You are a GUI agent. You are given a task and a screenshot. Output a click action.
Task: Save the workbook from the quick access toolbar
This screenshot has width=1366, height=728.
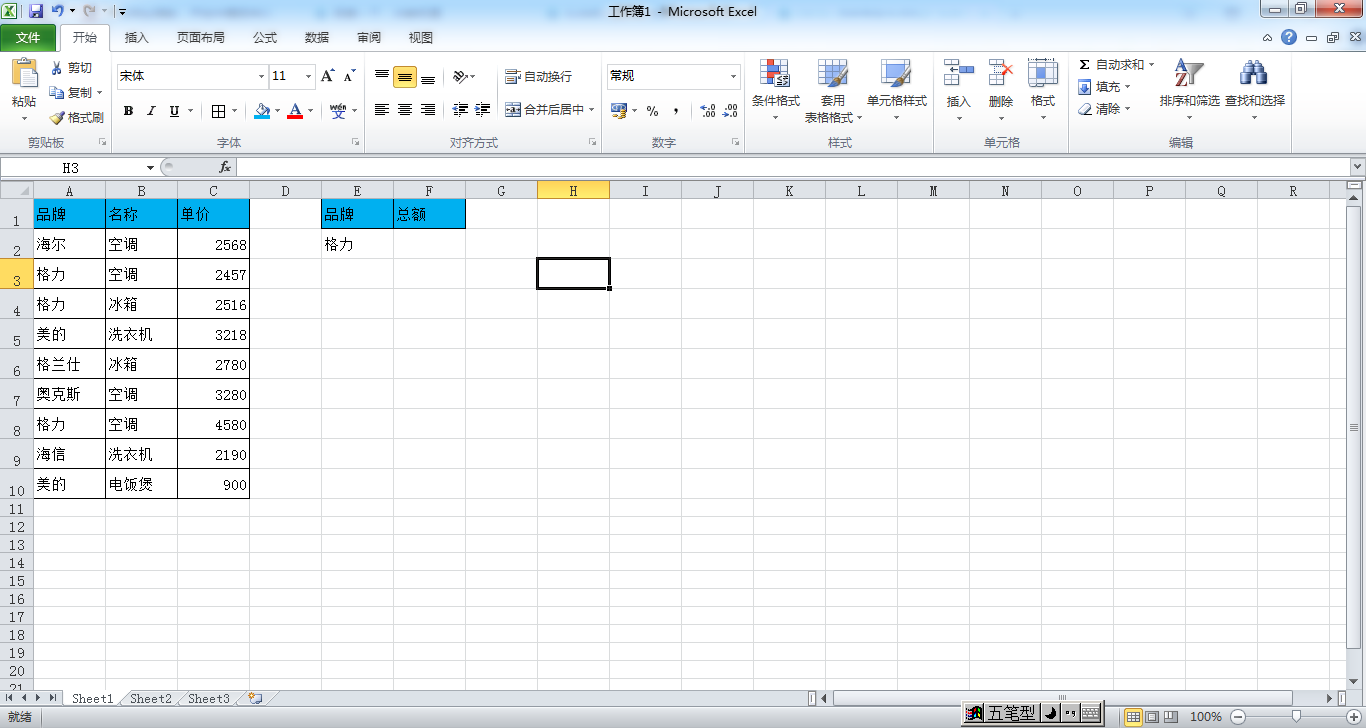[x=36, y=11]
